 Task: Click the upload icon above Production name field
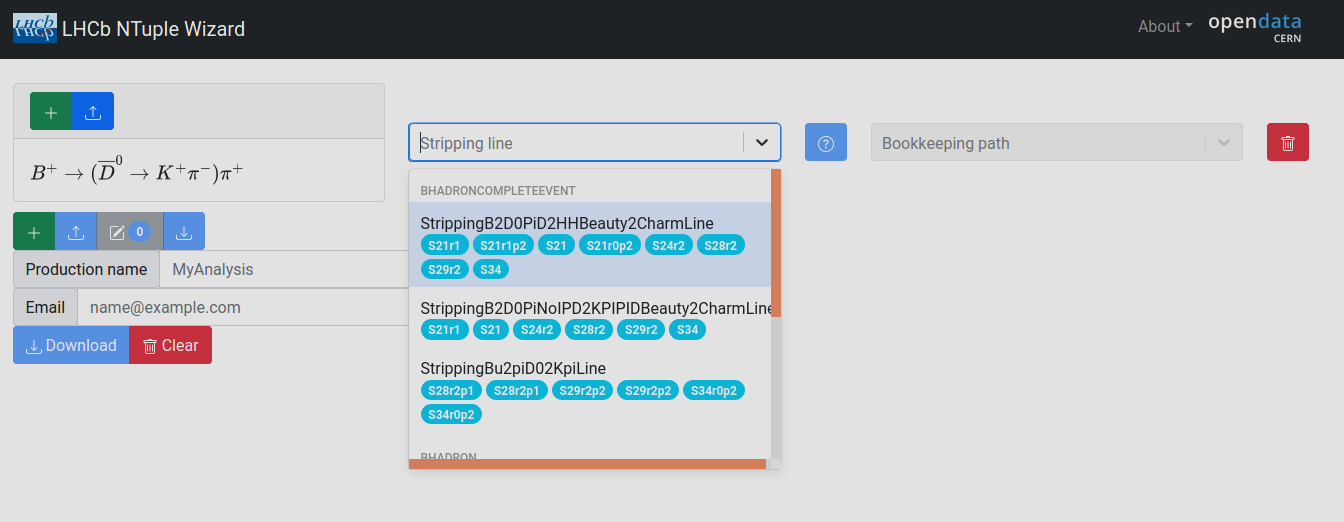tap(75, 232)
